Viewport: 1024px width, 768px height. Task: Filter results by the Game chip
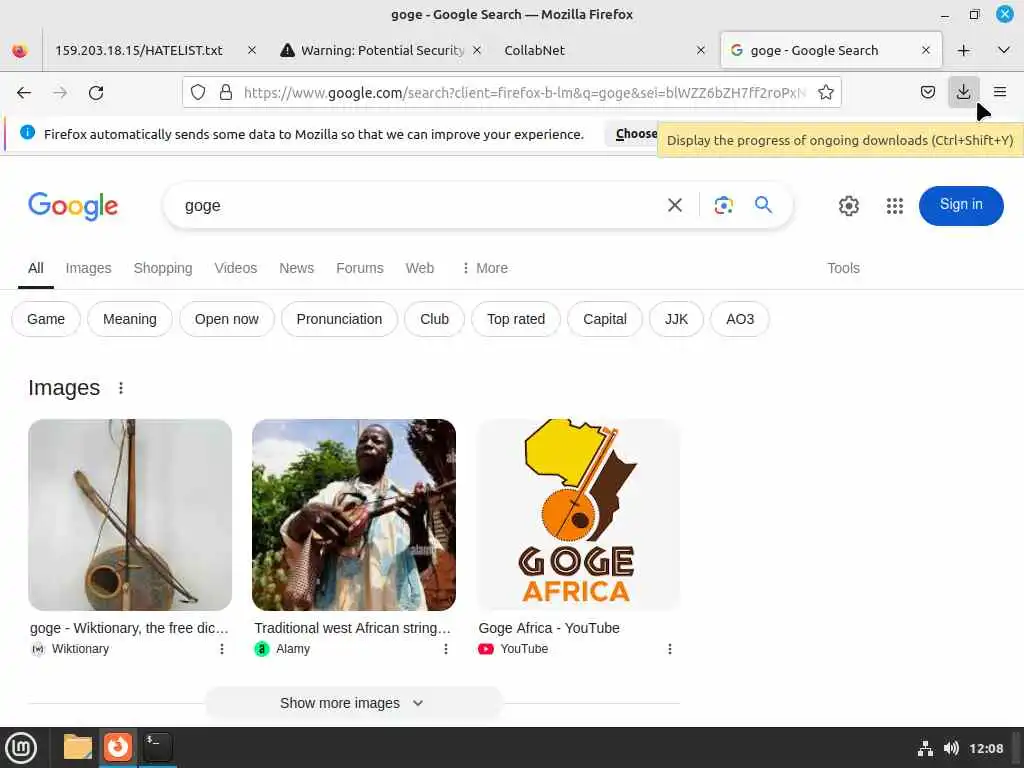tap(46, 319)
